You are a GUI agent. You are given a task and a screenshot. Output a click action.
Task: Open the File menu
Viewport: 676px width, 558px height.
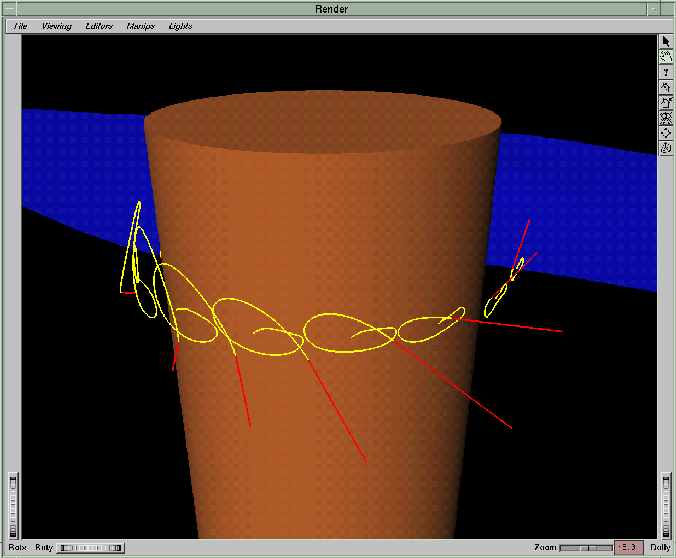[20, 26]
